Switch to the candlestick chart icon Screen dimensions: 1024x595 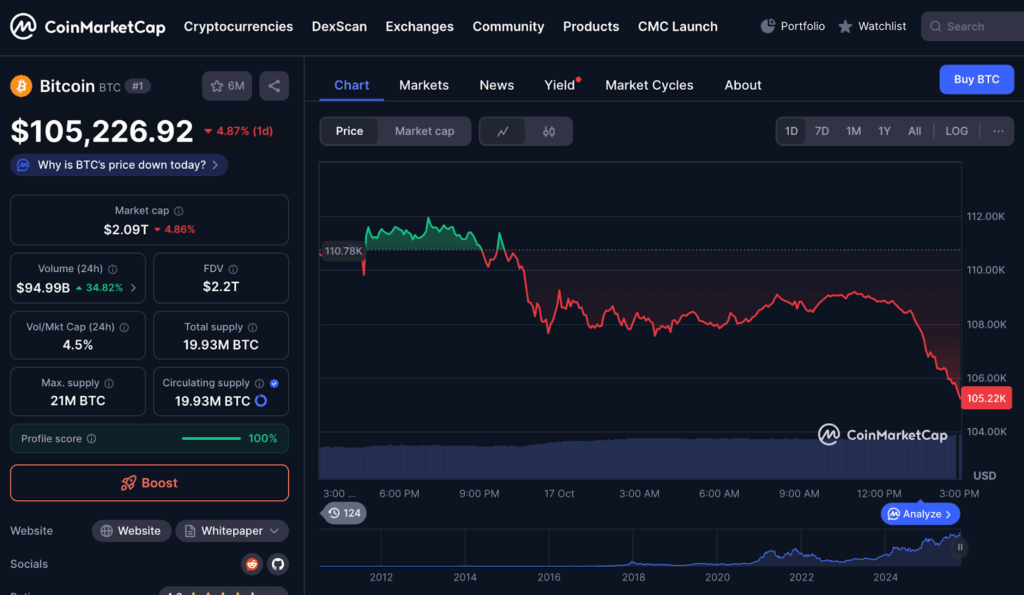[x=549, y=131]
